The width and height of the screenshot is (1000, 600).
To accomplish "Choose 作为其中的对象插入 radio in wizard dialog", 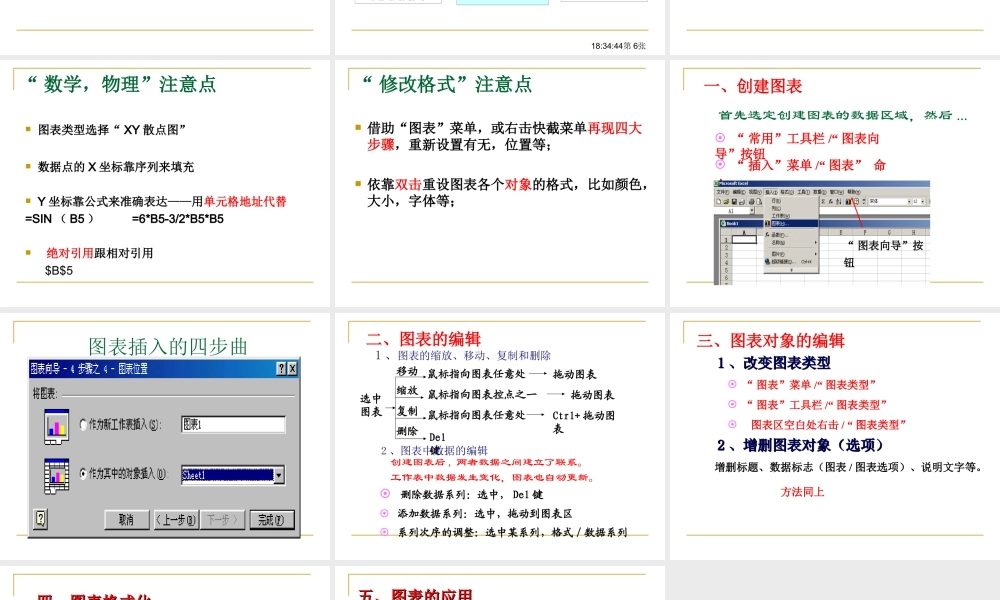I will 84,474.
